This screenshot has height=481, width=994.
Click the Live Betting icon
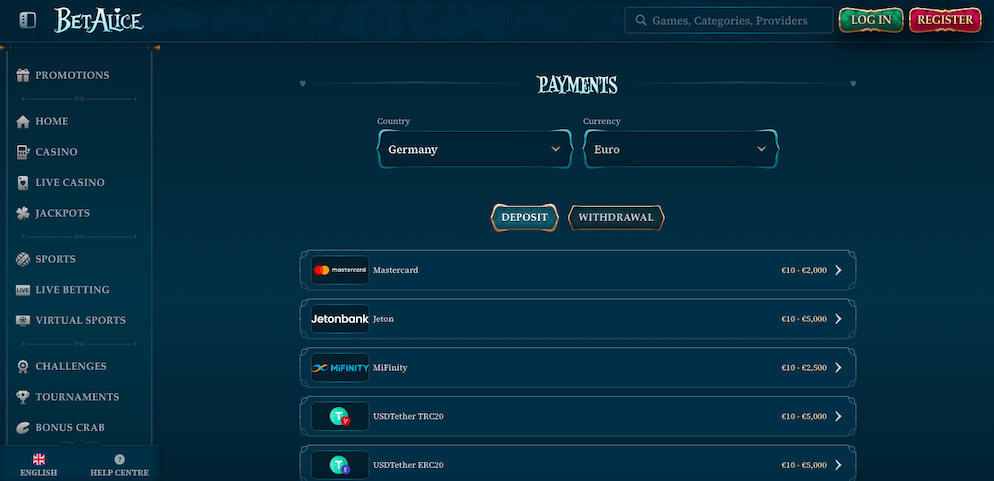point(23,290)
